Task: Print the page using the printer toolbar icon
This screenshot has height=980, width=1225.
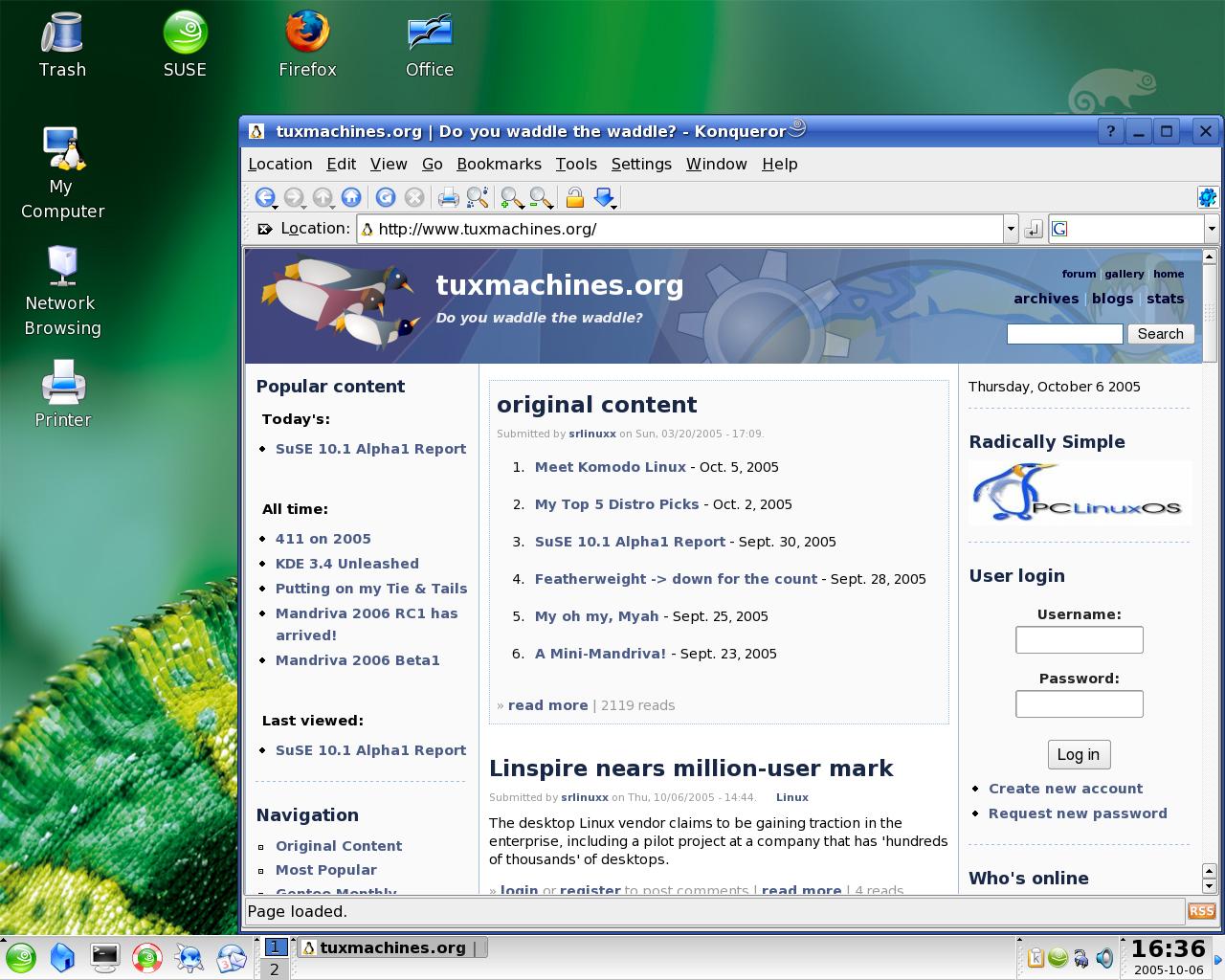Action: pos(448,197)
